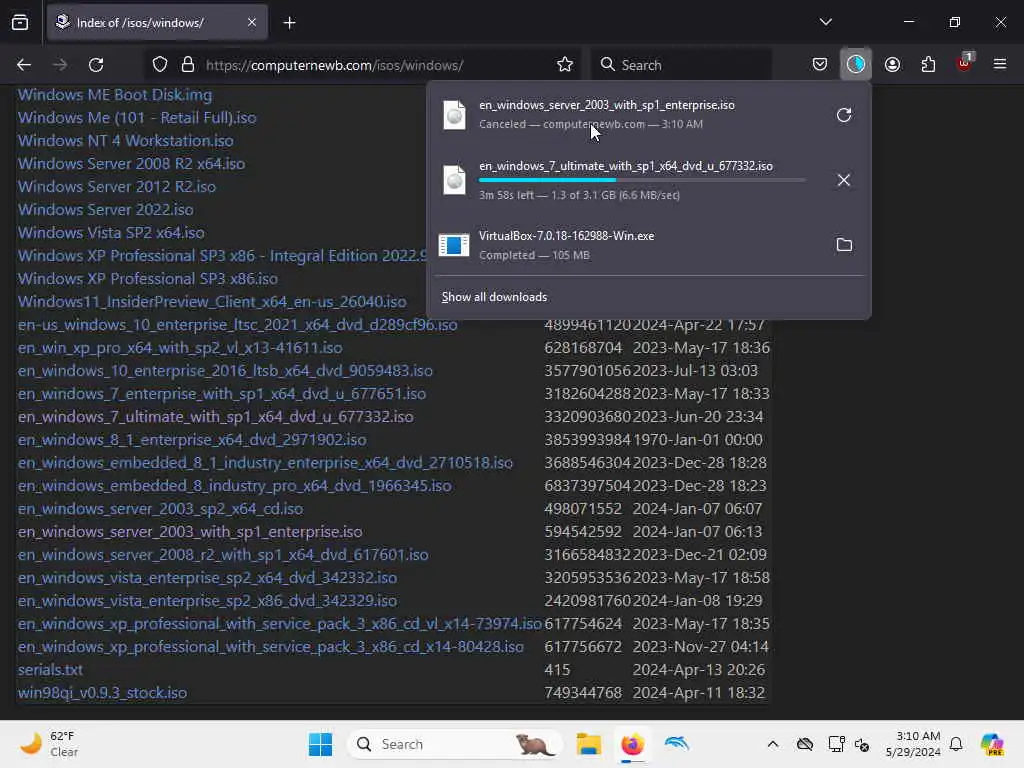The width and height of the screenshot is (1024, 768).
Task: Open the Extensions puzzle icon
Action: click(x=928, y=65)
